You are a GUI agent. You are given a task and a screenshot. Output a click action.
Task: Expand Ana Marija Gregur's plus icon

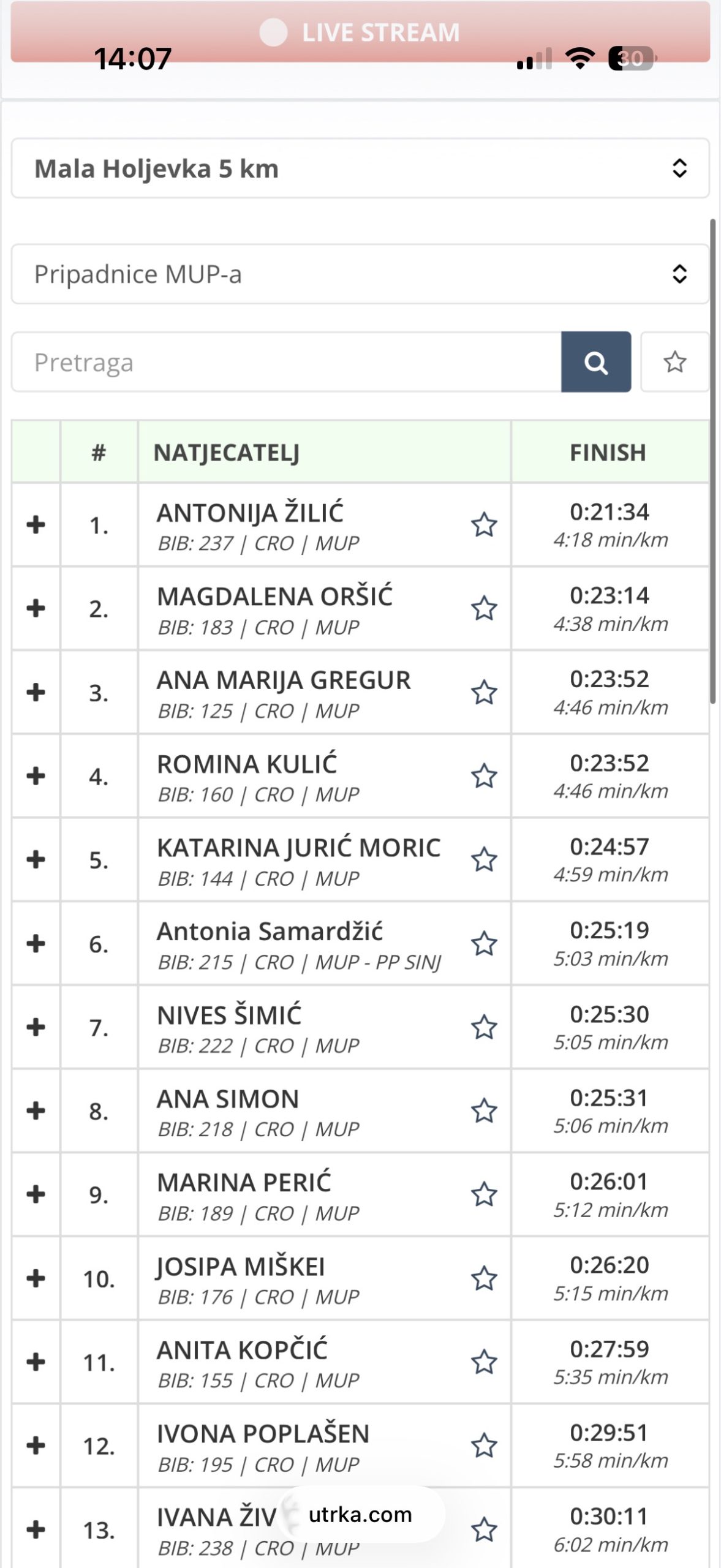pyautogui.click(x=36, y=692)
